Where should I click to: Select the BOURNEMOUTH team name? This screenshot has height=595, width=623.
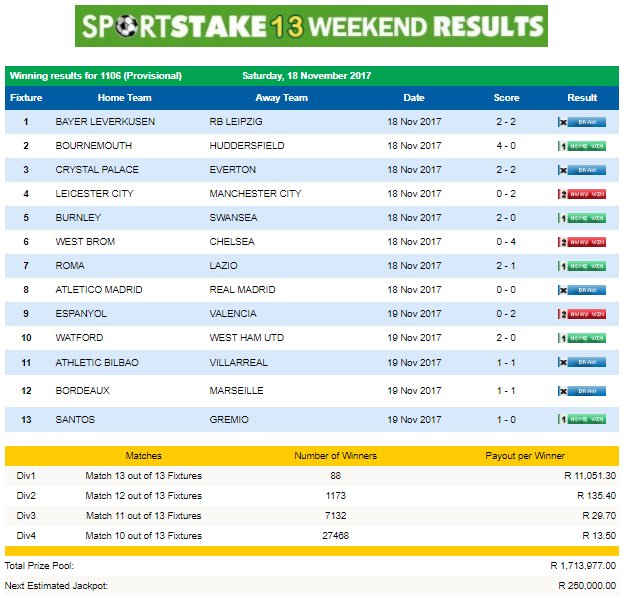pyautogui.click(x=93, y=146)
